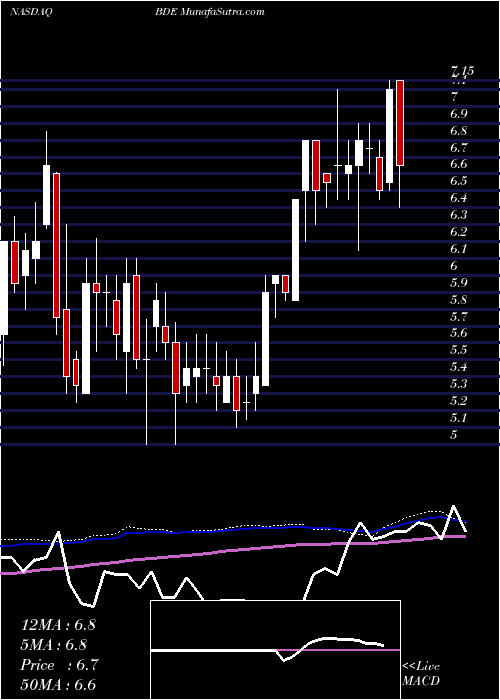This screenshot has width=500, height=700.
Task: Click the MACD inset chart box
Action: 276,650
